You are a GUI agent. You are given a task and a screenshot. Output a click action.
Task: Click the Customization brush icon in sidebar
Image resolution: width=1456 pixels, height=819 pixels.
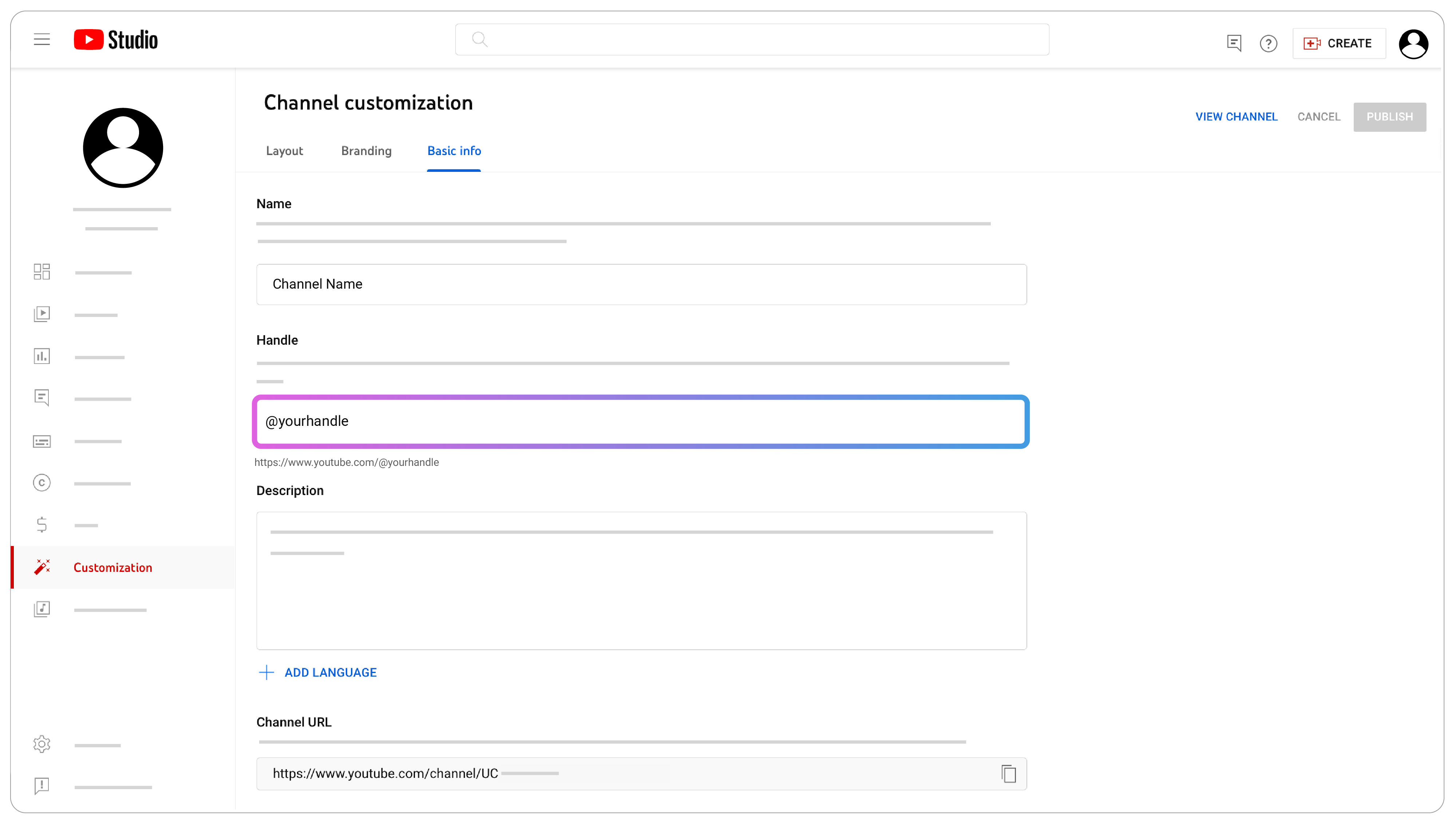click(41, 567)
